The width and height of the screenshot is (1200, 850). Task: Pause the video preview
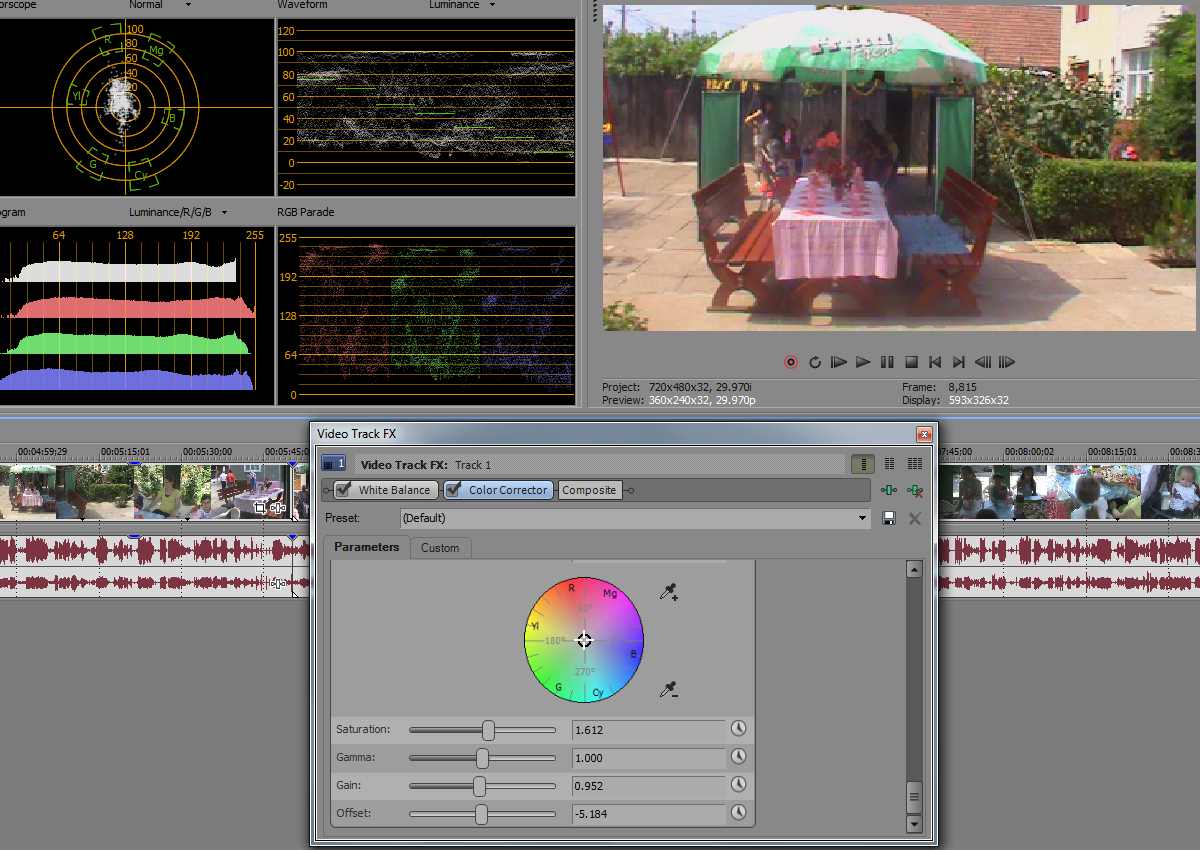click(x=887, y=362)
